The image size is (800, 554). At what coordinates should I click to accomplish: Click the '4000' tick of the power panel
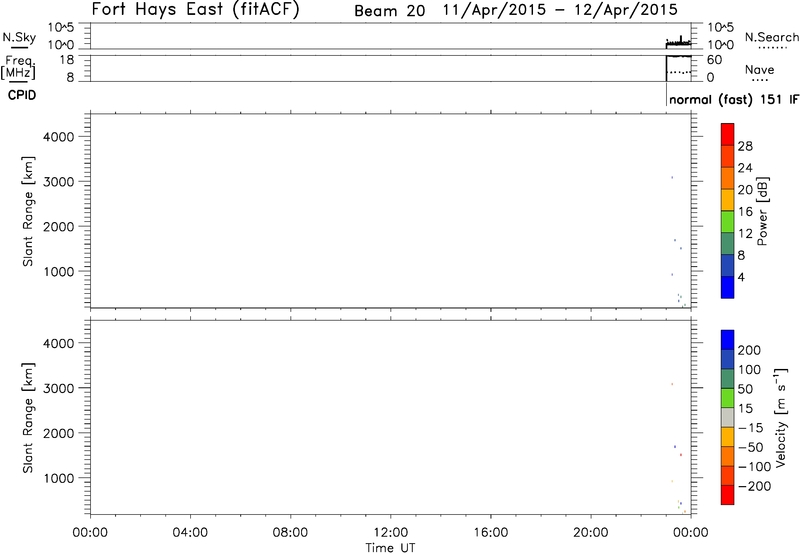click(59, 137)
